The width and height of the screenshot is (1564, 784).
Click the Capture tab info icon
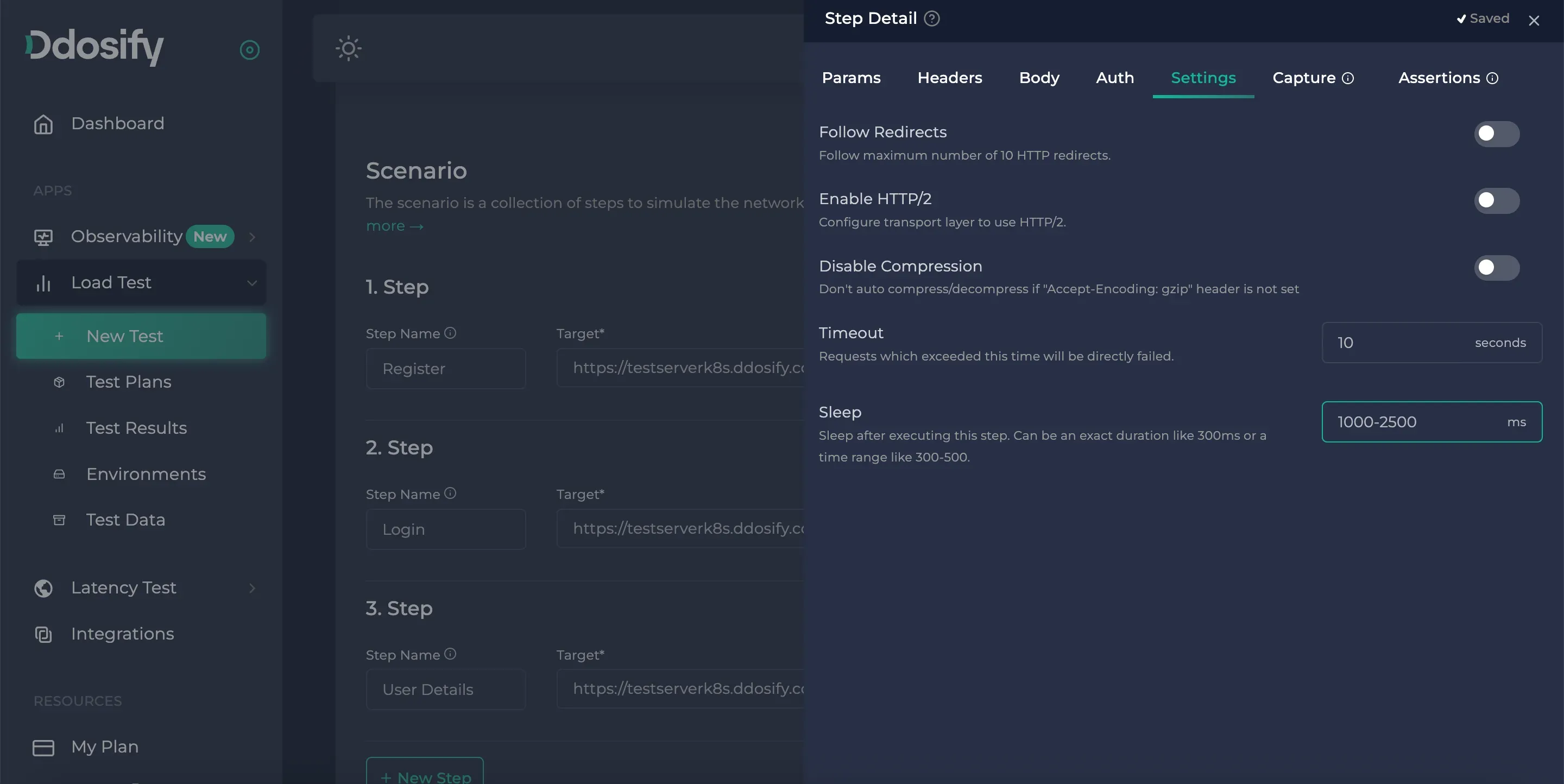point(1348,78)
